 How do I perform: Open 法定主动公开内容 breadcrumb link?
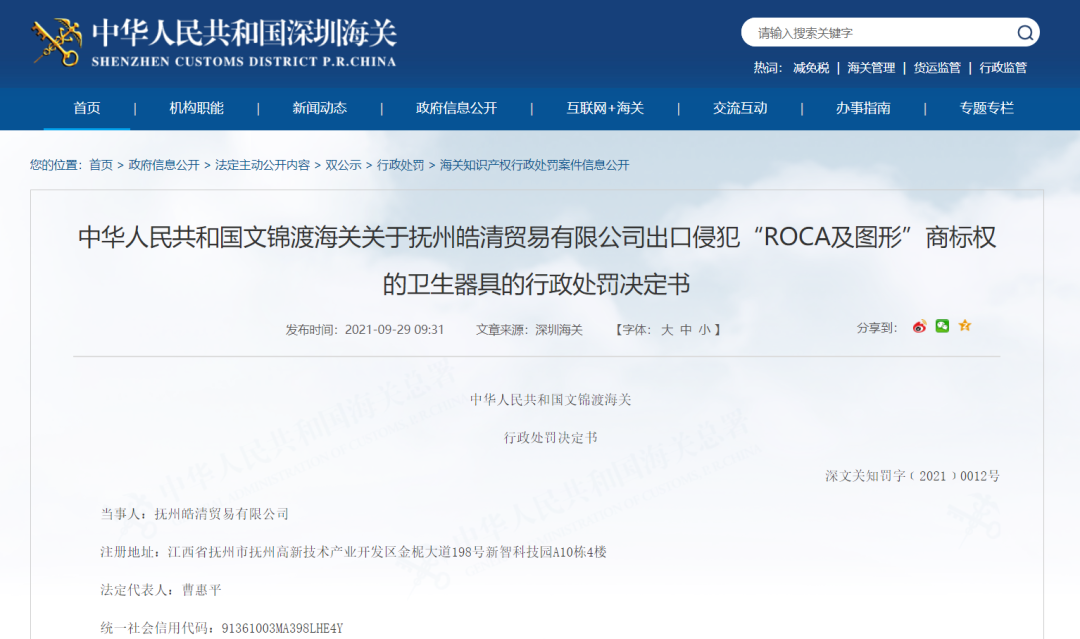click(x=262, y=165)
